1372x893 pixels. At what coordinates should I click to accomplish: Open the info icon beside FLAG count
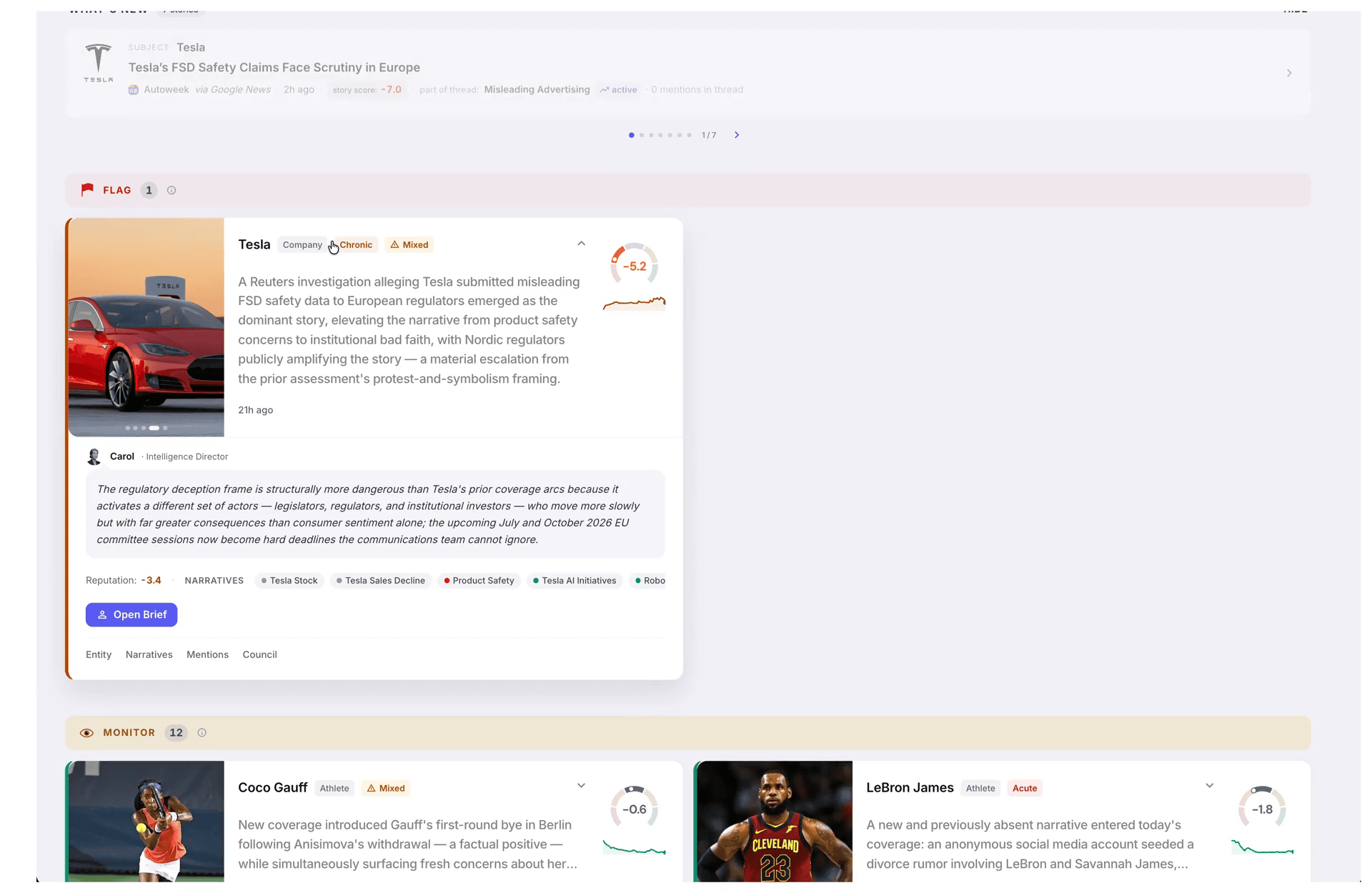click(x=171, y=191)
